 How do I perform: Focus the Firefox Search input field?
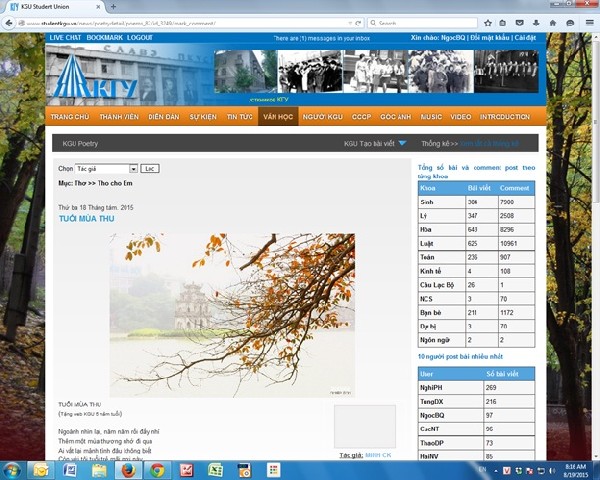(422, 23)
